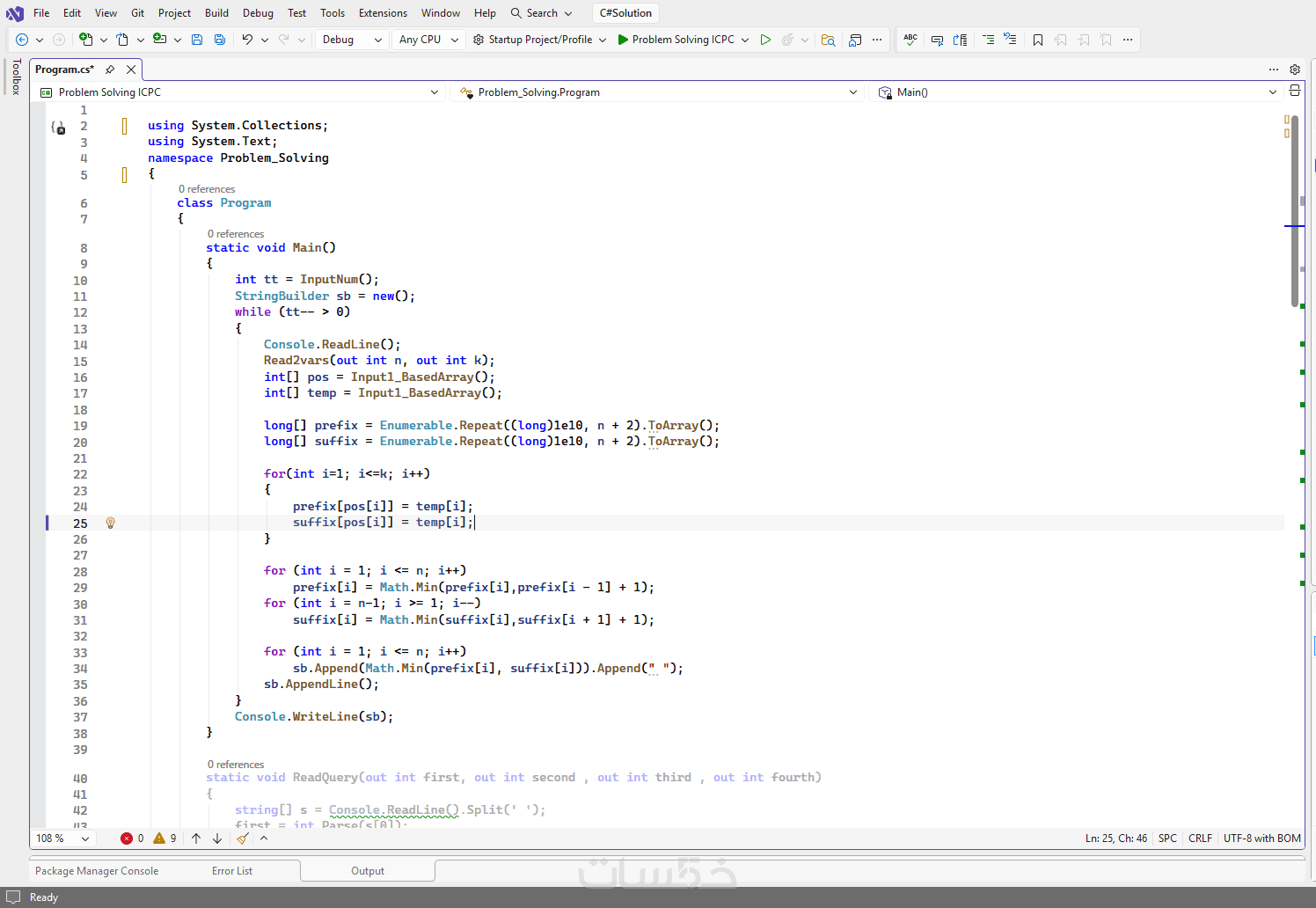This screenshot has height=908, width=1316.
Task: Open the Tools menu
Action: click(x=333, y=13)
